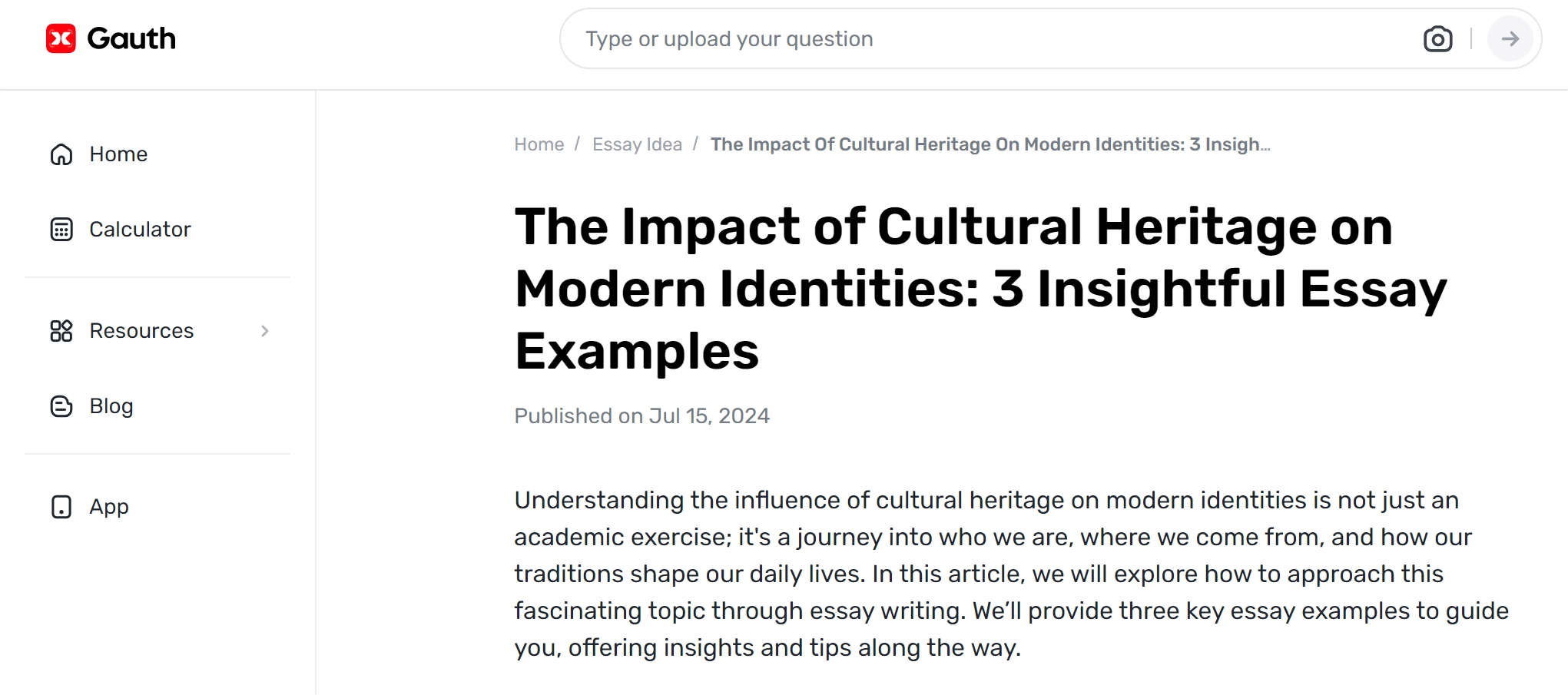Click the Resources text label
Image resolution: width=1568 pixels, height=695 pixels.
pos(141,331)
